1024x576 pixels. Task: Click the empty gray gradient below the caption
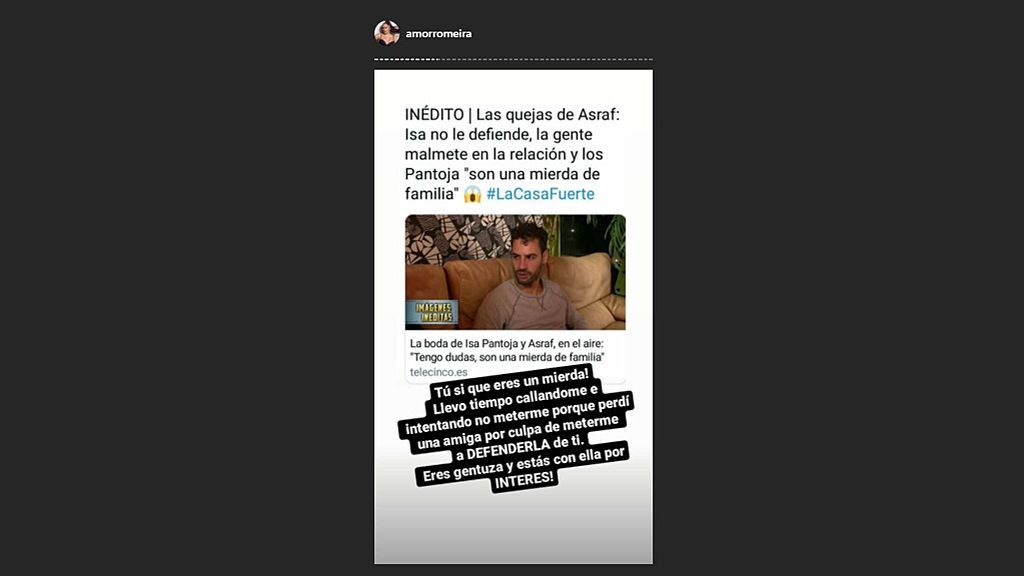(x=513, y=529)
